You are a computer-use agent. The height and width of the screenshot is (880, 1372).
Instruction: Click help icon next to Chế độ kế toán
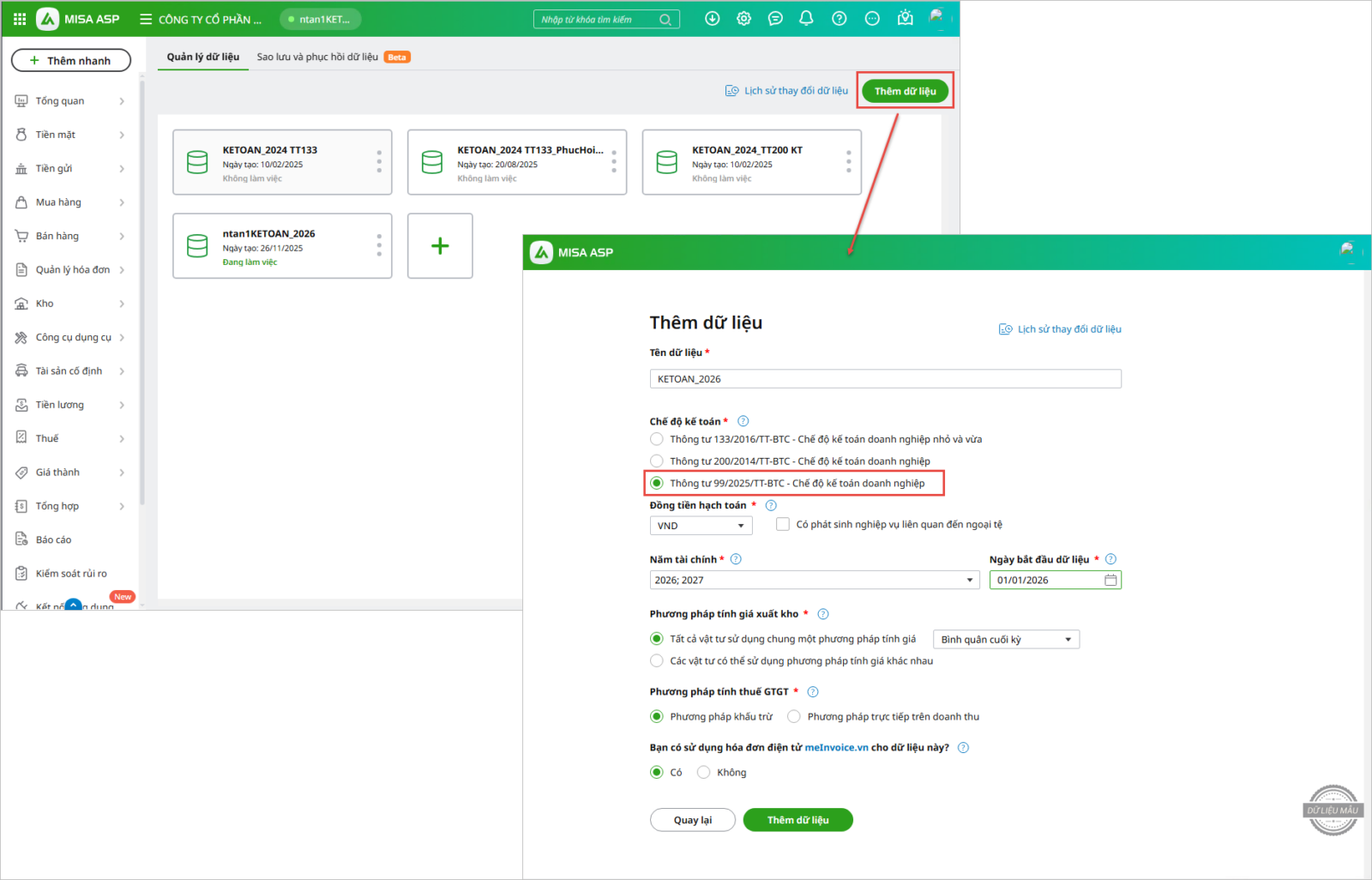click(743, 421)
